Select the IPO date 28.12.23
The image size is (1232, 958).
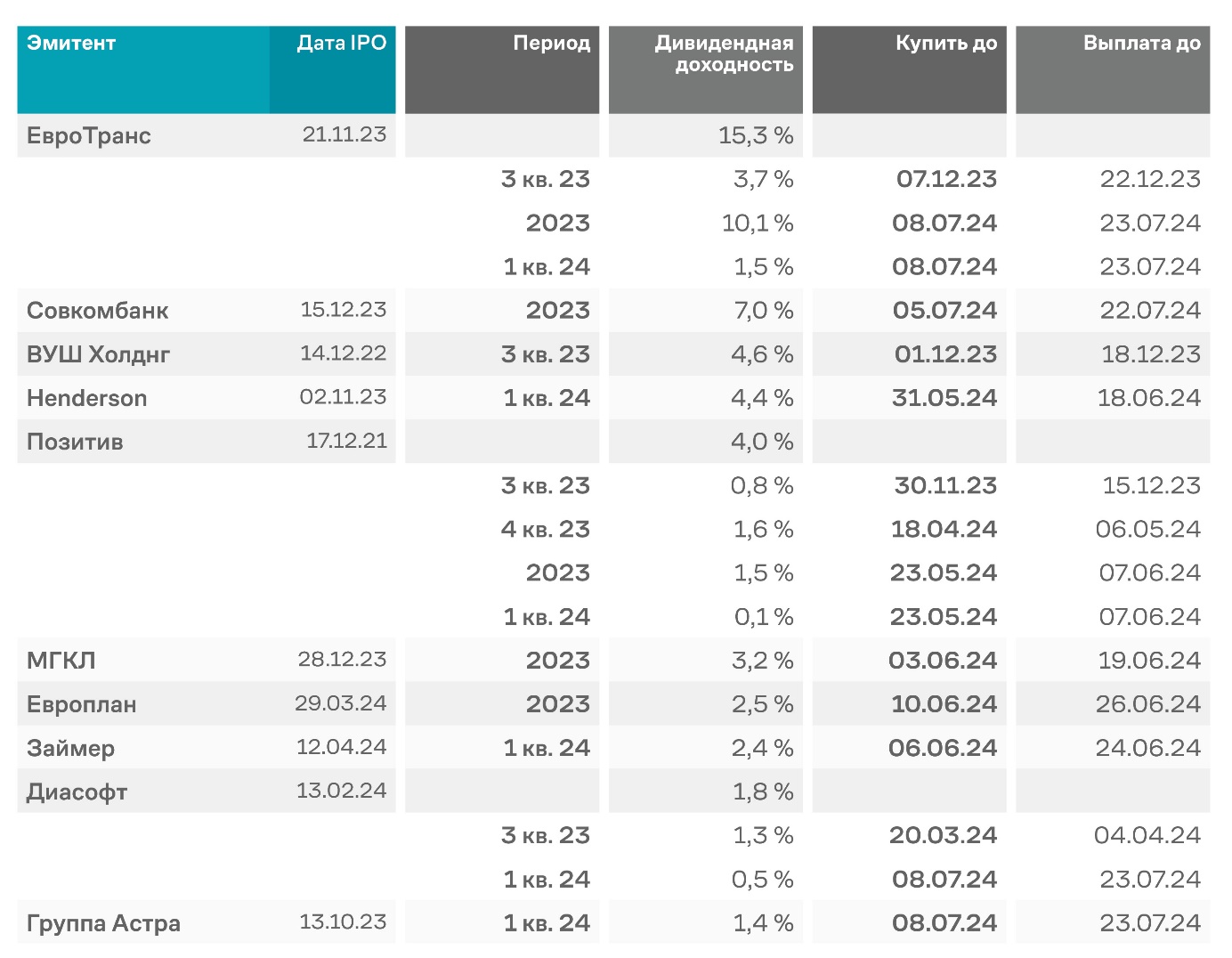click(x=343, y=659)
